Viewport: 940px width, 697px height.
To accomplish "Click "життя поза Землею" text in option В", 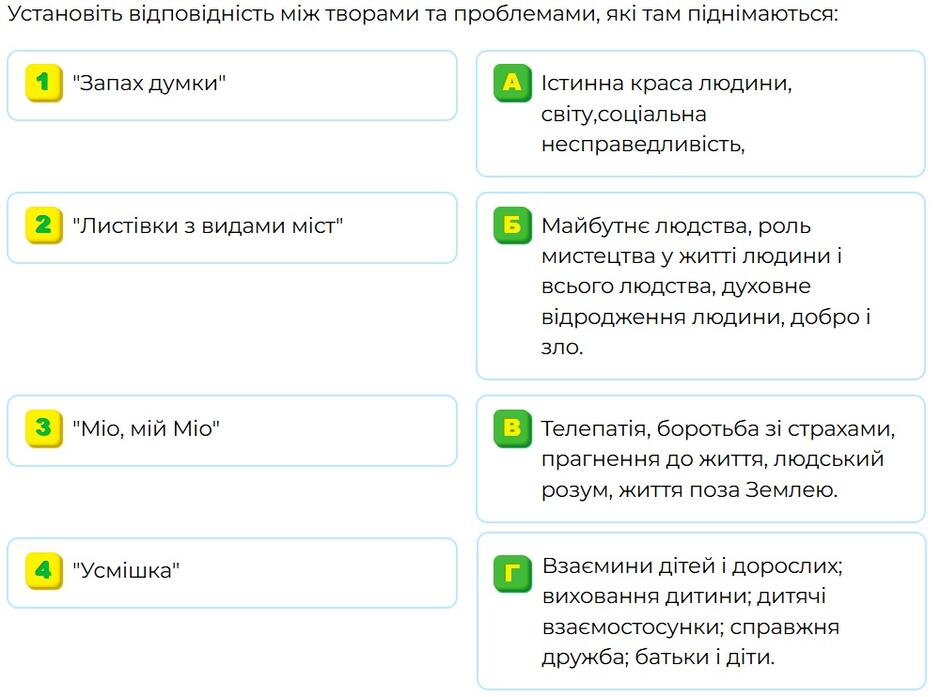I will click(x=728, y=490).
